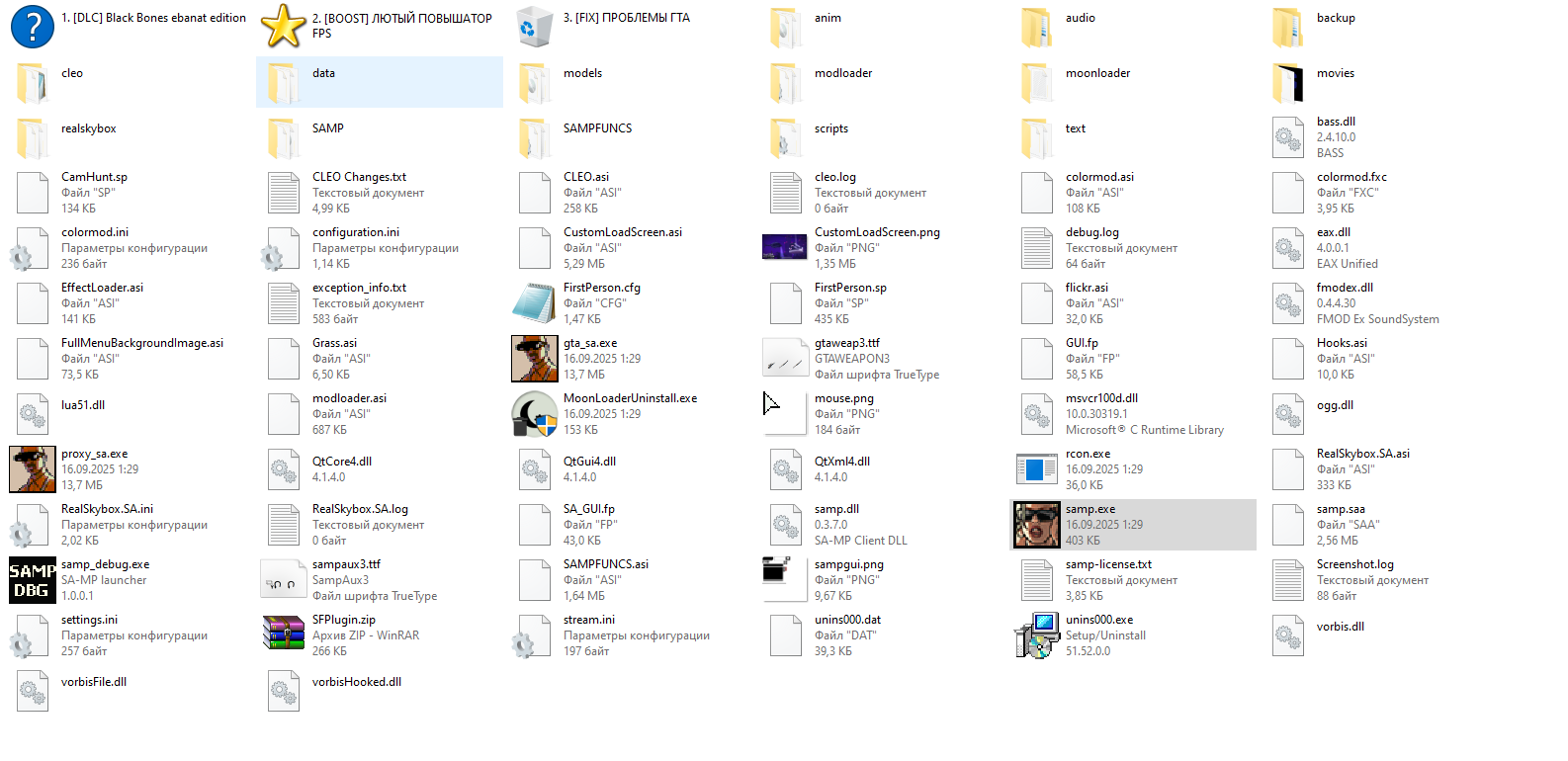Screen dimensions: 1568x761
Task: Click the gta_sa.exe game icon
Action: (x=535, y=359)
